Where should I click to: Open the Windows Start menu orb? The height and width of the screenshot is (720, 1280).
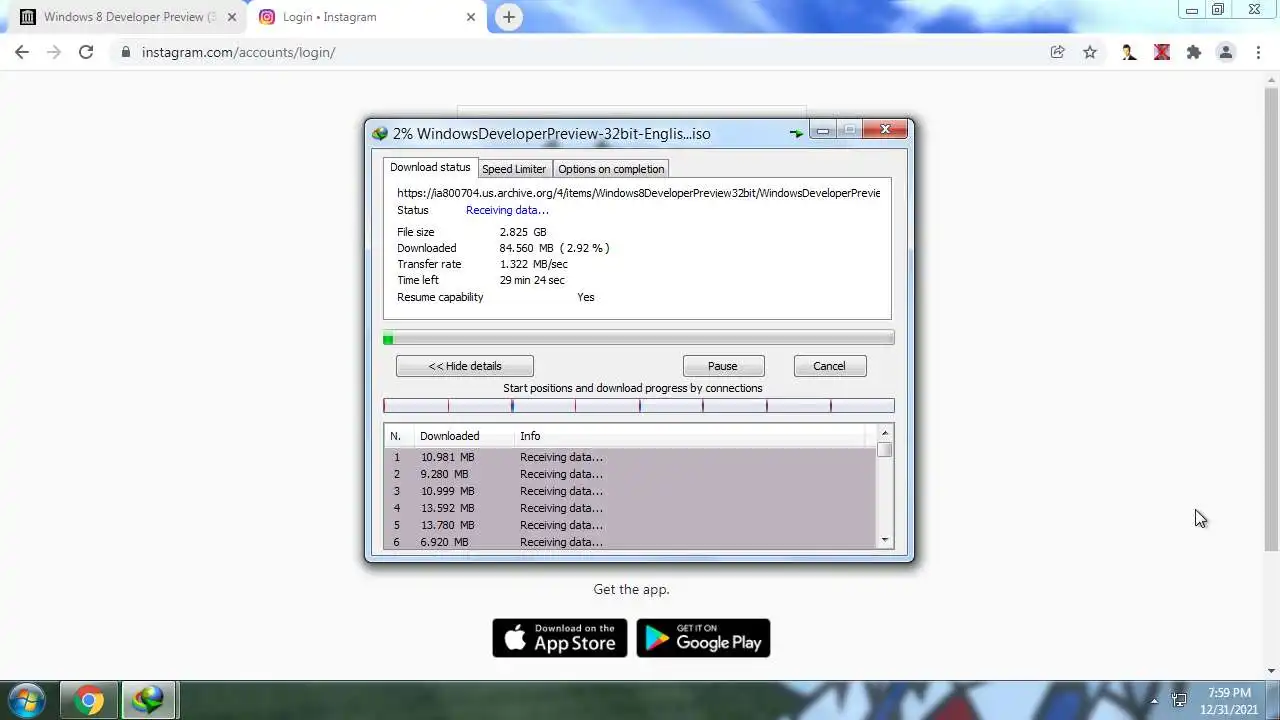coord(27,700)
